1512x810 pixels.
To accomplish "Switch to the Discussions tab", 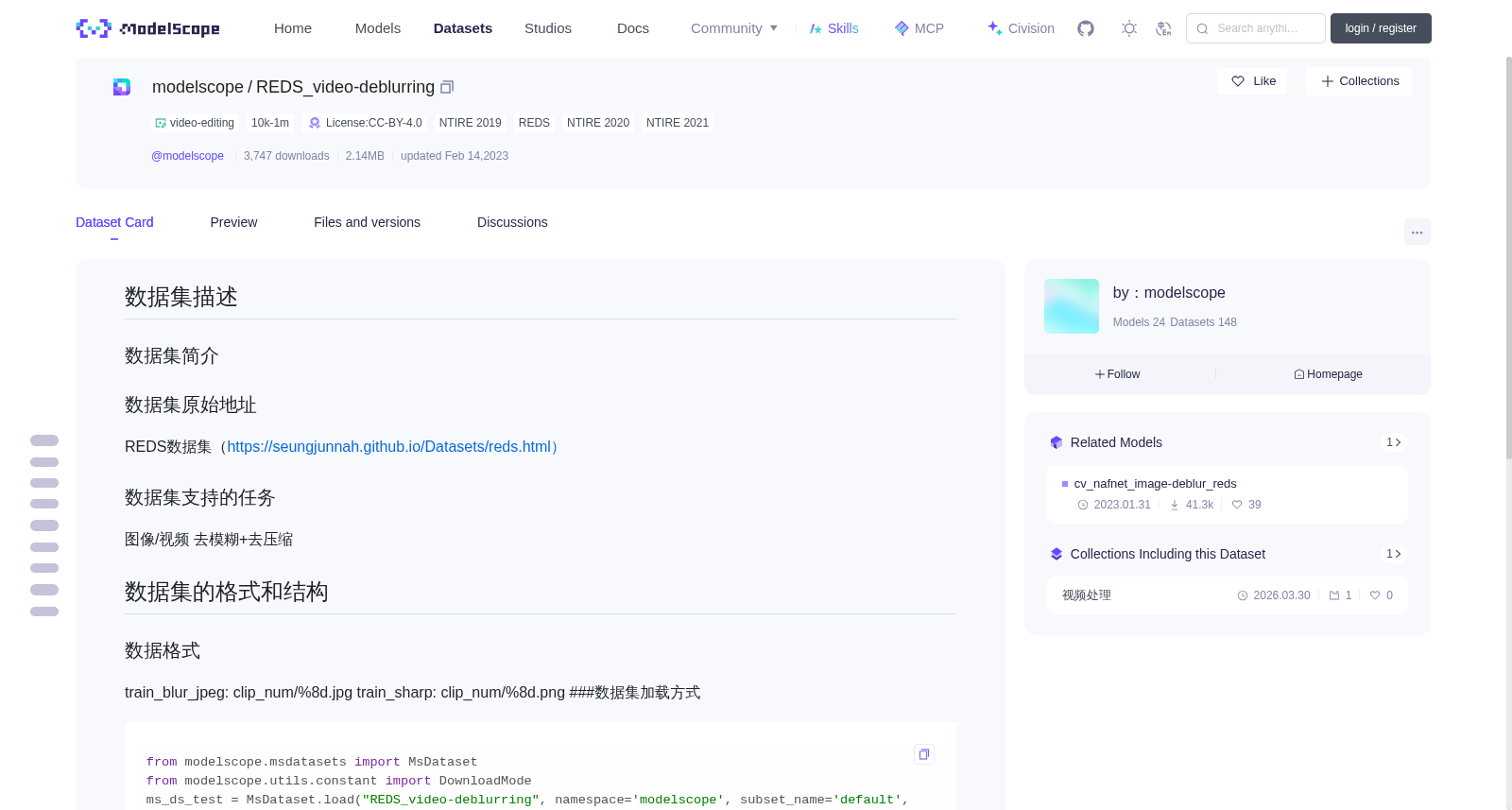I will tap(512, 222).
